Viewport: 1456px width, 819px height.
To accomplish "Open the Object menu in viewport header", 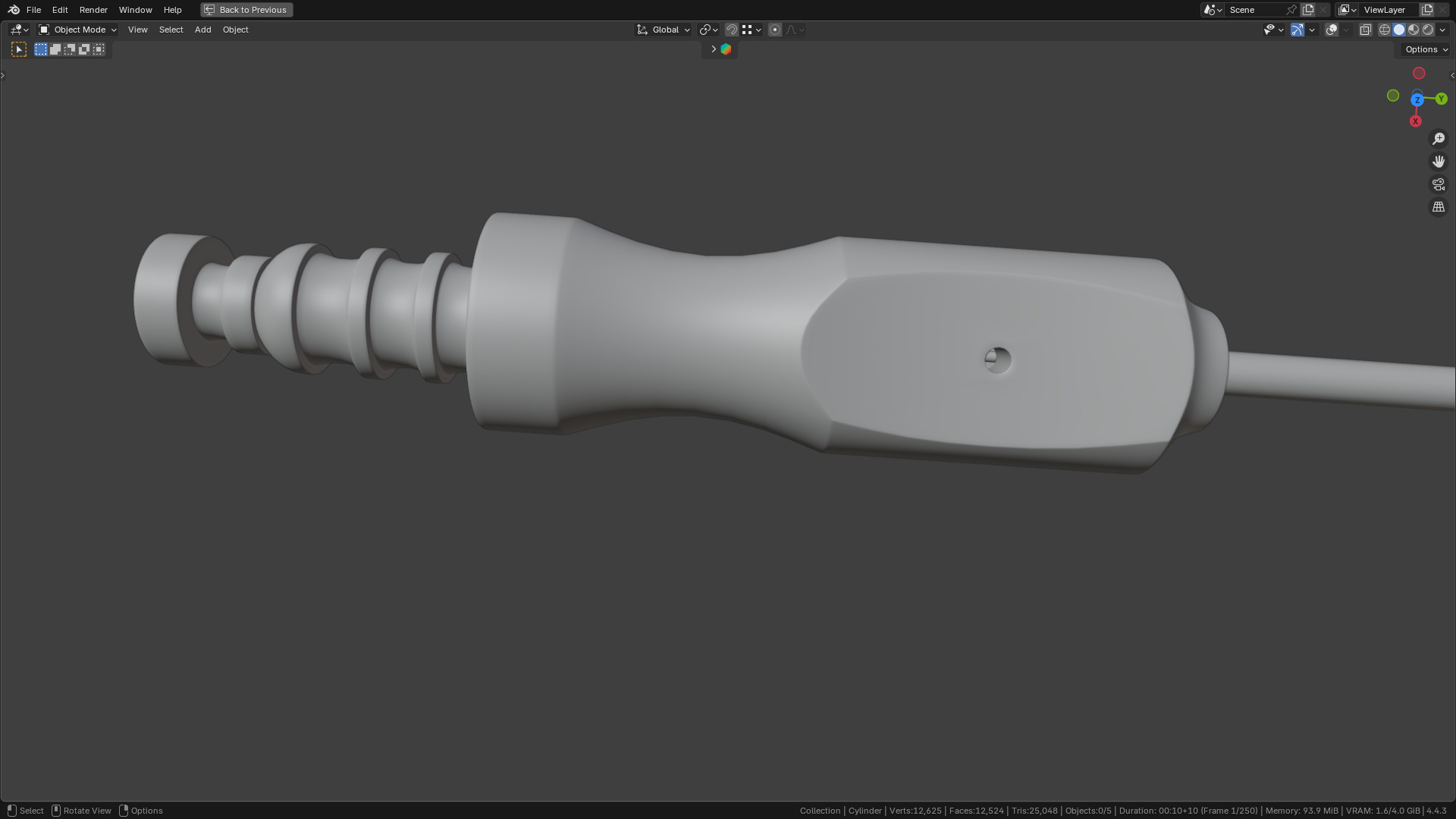I will (x=235, y=30).
